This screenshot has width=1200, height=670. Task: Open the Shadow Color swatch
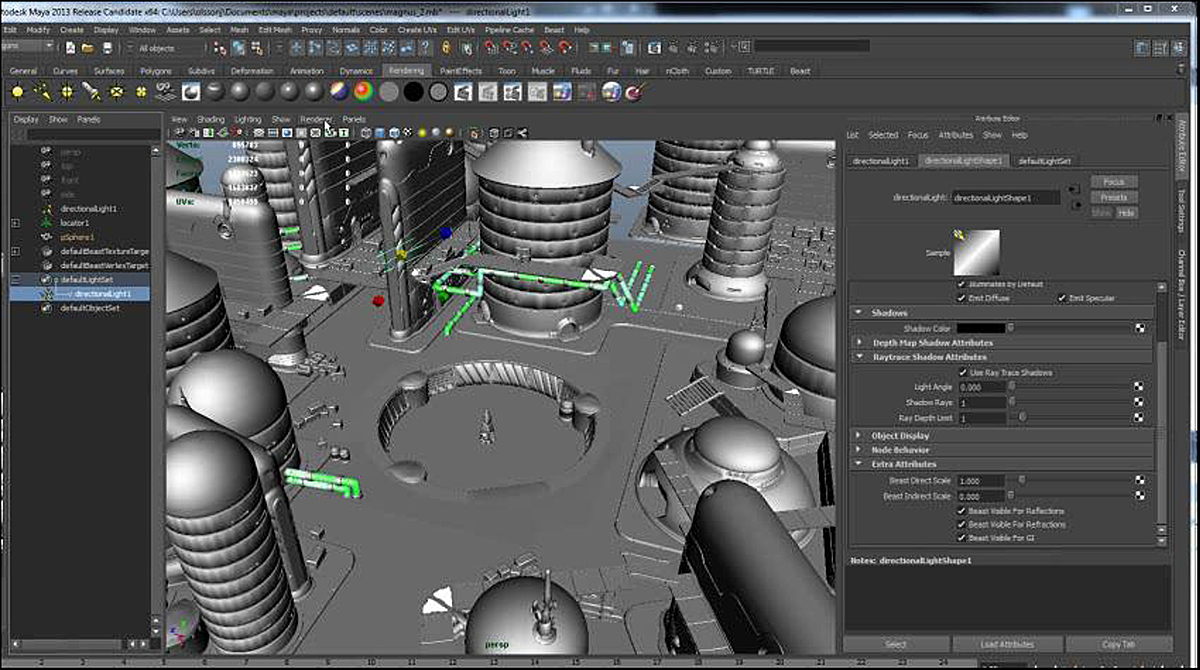click(x=982, y=329)
